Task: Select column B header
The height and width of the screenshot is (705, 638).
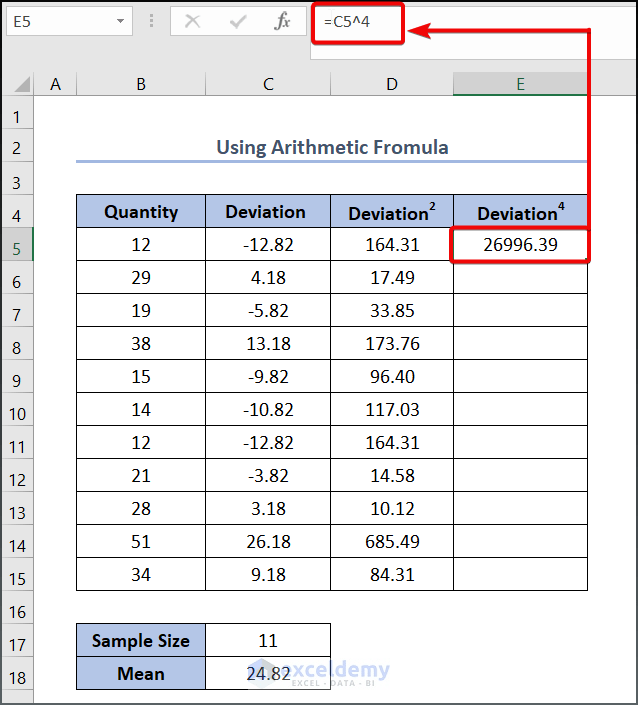Action: point(141,84)
